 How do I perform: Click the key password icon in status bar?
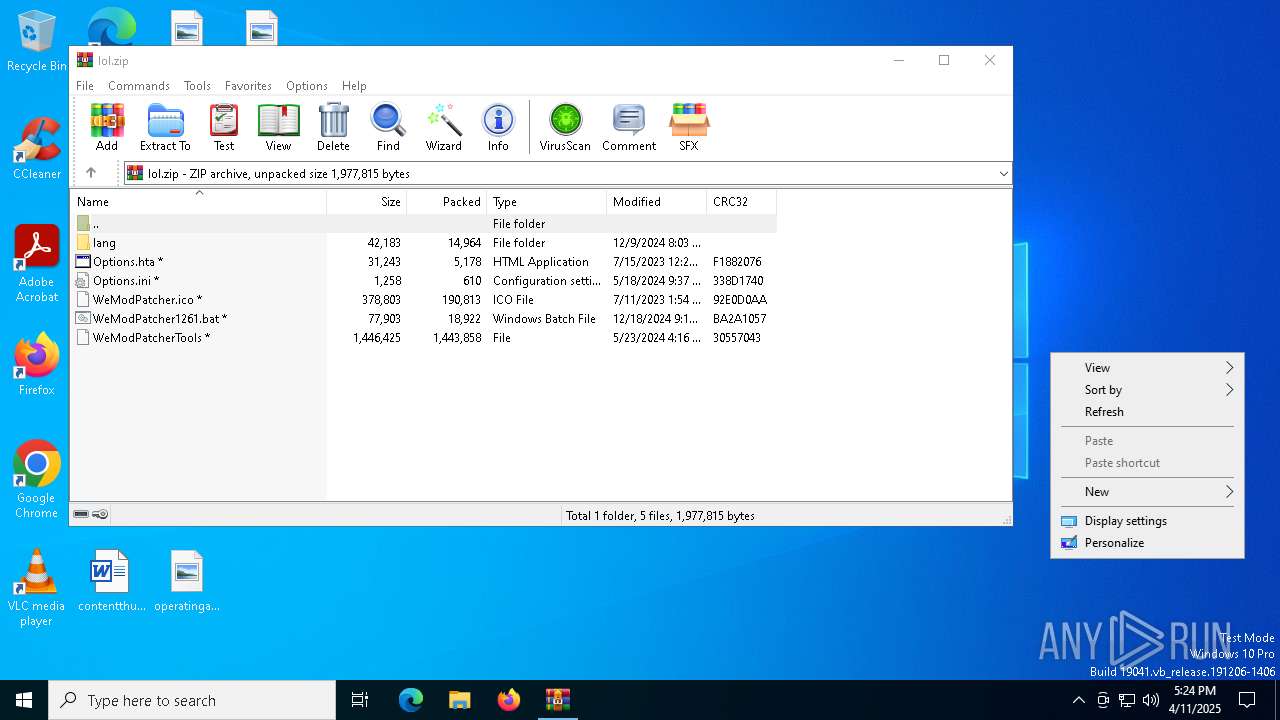pos(100,514)
